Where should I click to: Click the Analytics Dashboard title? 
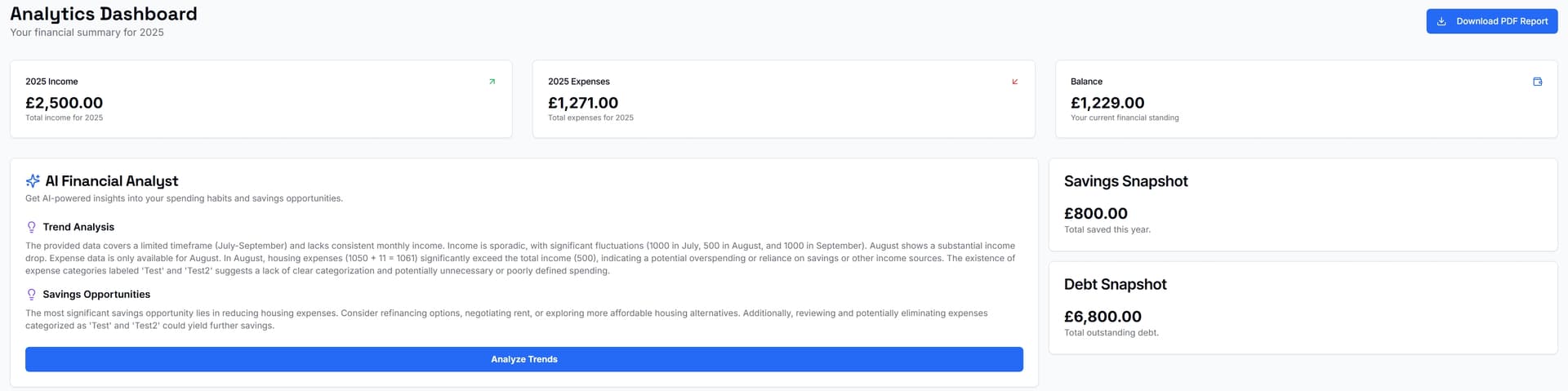pos(104,14)
